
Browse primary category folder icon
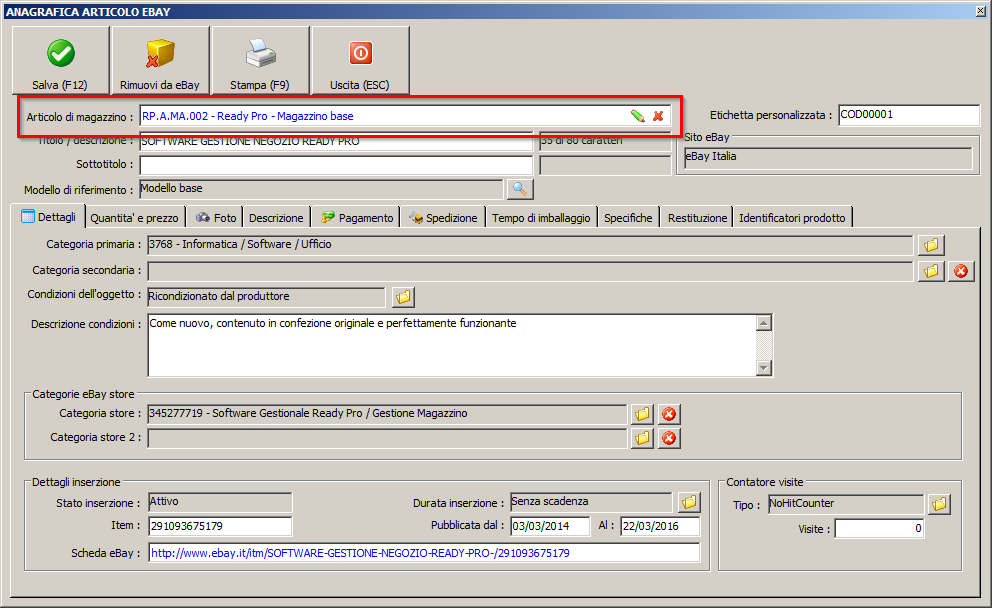[931, 245]
